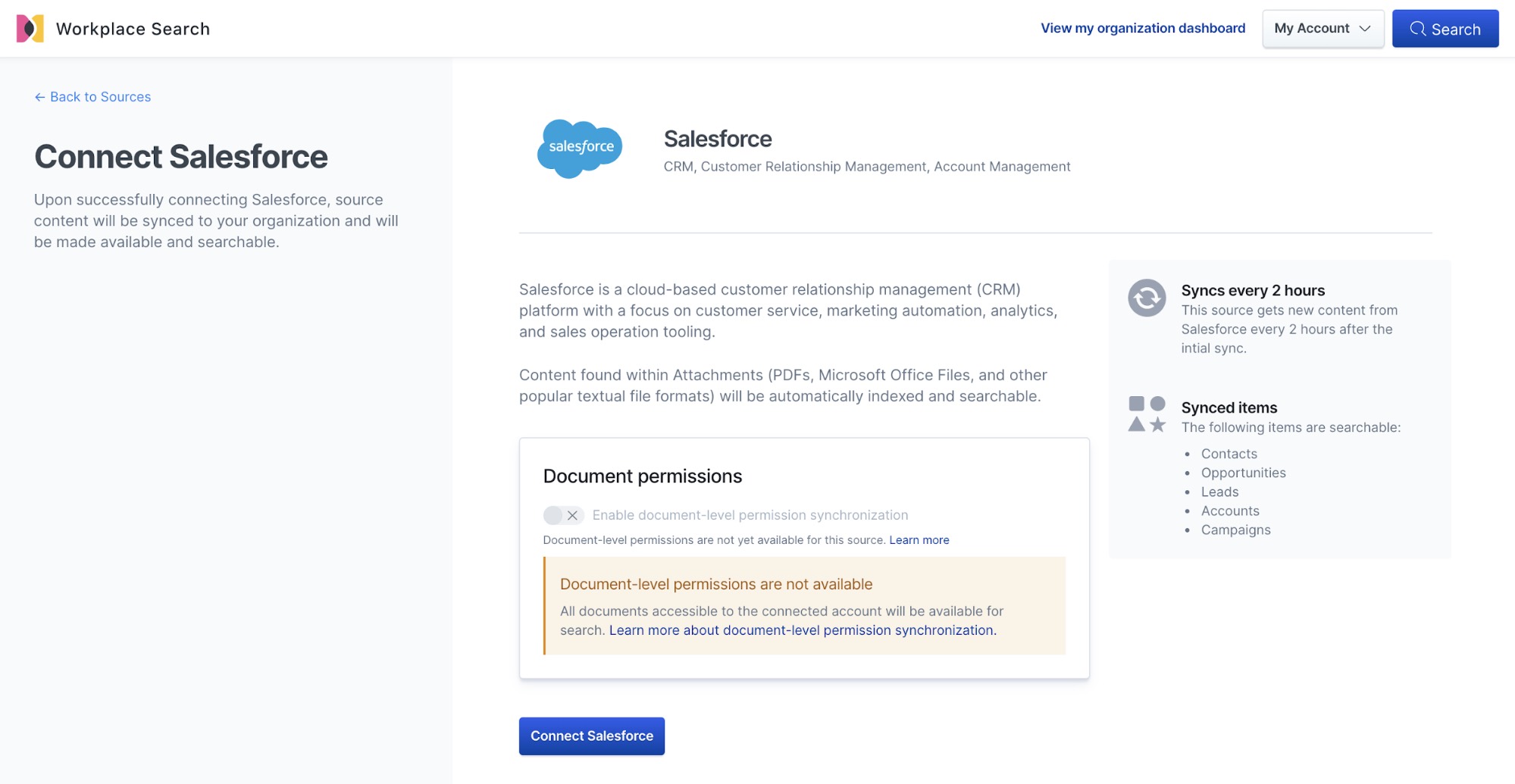
Task: Click the Workplace Search logo icon
Action: pos(30,29)
